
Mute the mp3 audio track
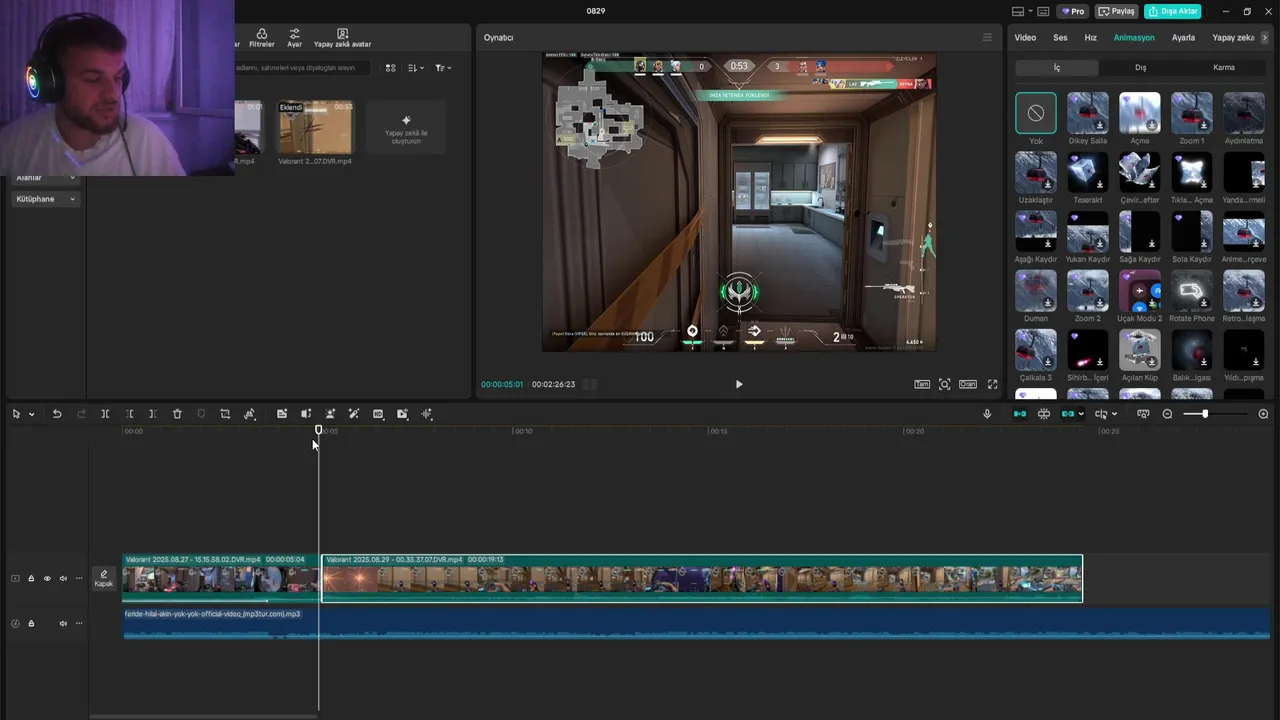[63, 623]
